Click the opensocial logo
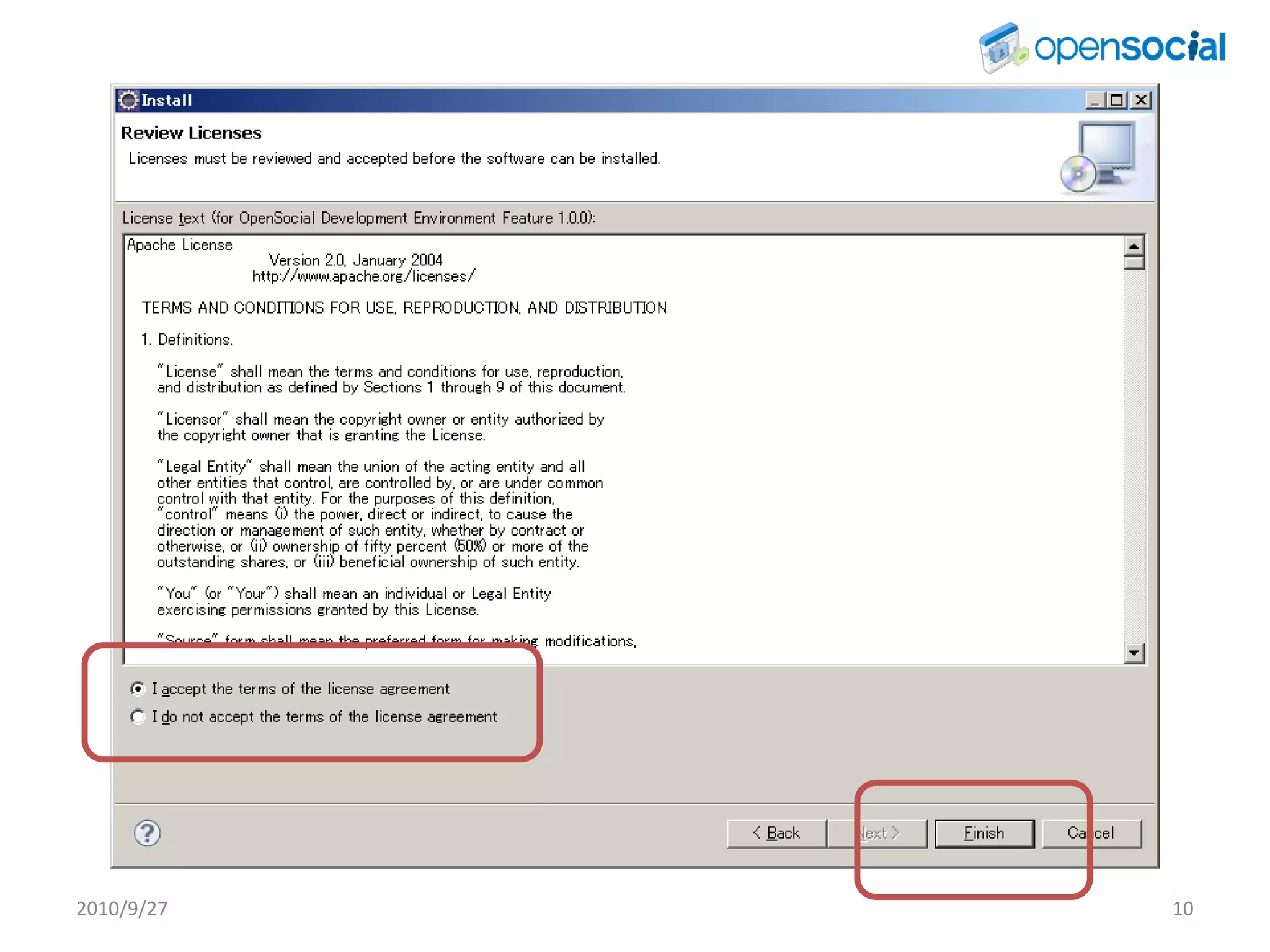Image resolution: width=1270 pixels, height=952 pixels. [1102, 48]
